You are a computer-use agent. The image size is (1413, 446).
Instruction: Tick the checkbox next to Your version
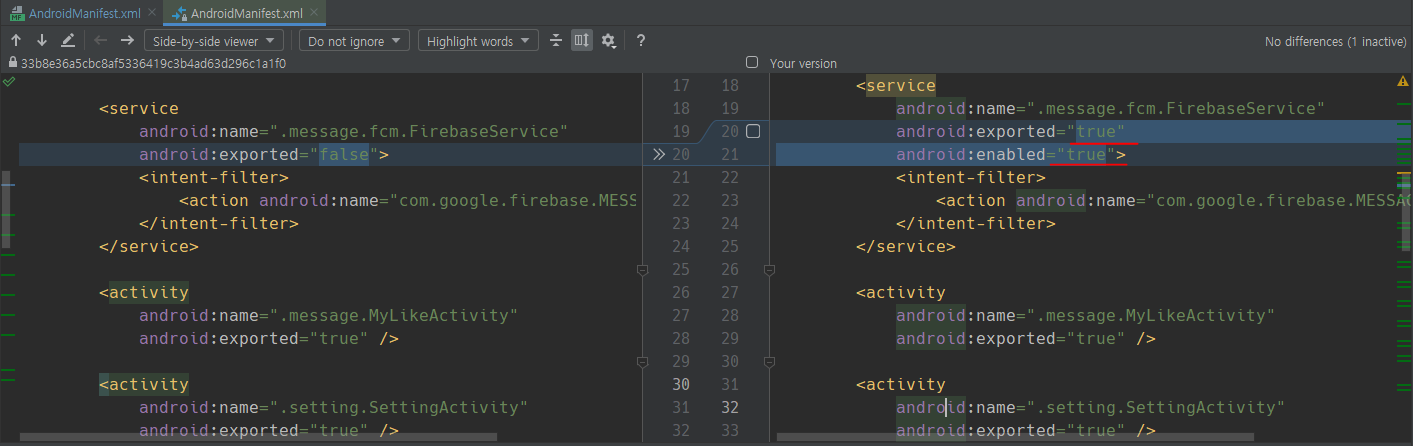tap(752, 62)
